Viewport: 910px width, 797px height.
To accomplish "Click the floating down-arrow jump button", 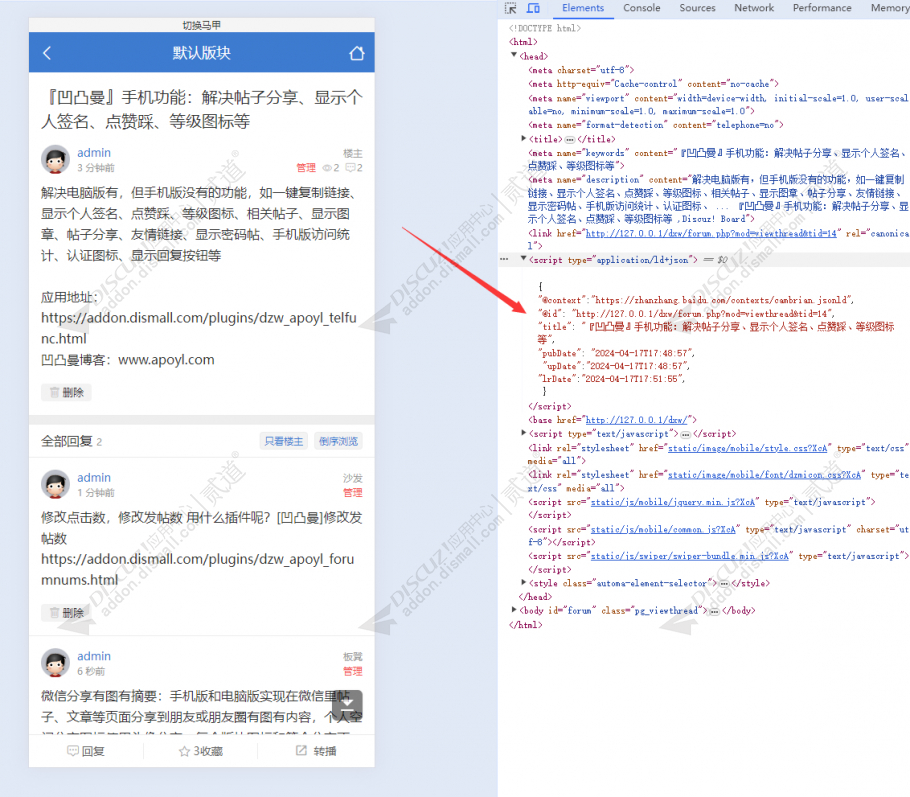I will point(346,704).
